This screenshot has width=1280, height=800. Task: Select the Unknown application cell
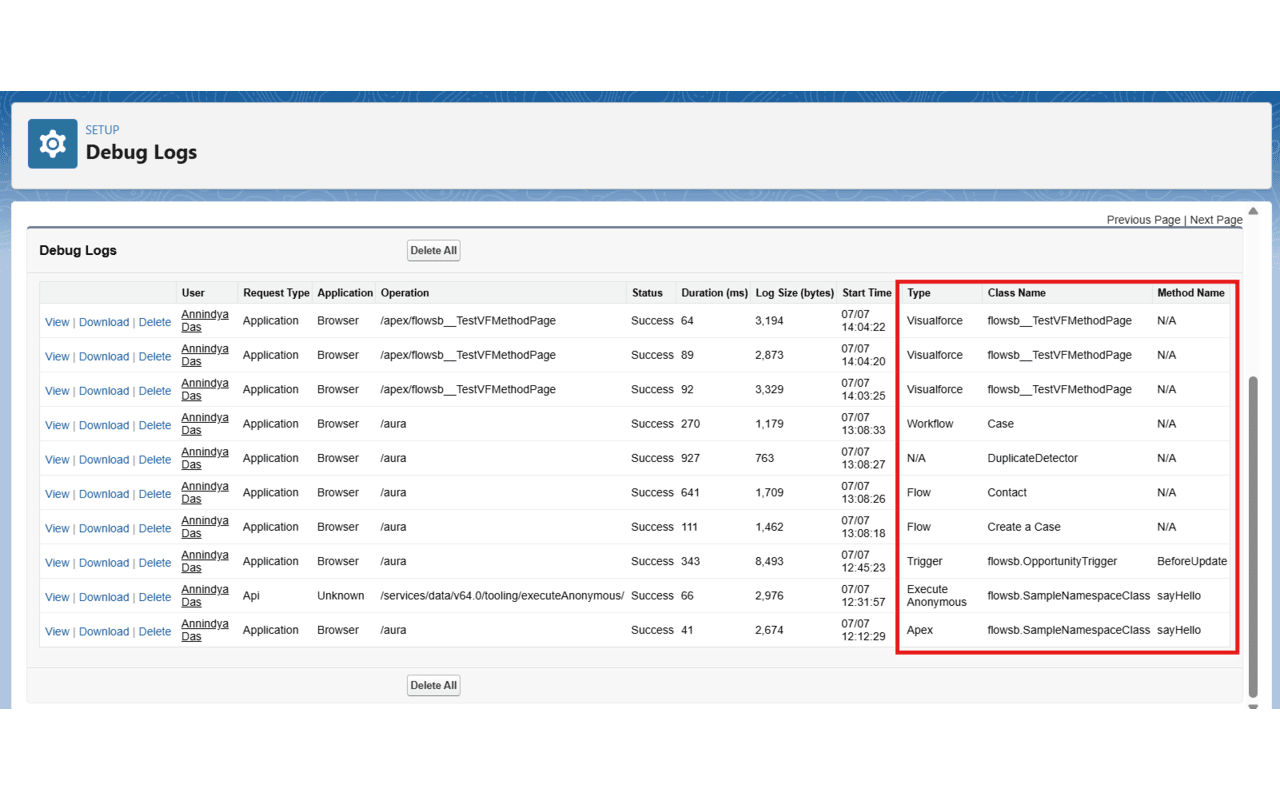(x=341, y=596)
